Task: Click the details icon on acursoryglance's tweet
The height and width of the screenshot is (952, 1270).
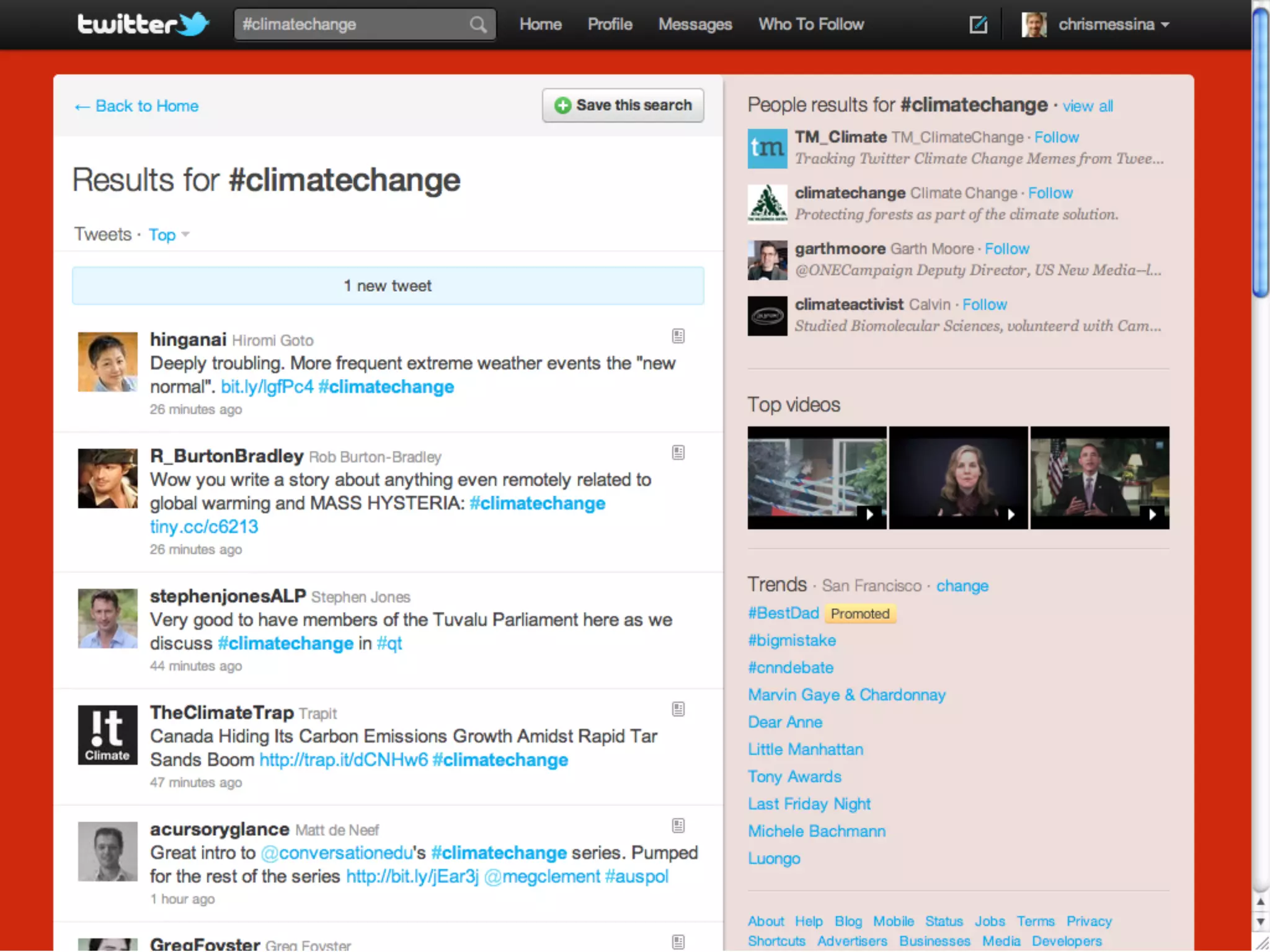Action: 678,826
